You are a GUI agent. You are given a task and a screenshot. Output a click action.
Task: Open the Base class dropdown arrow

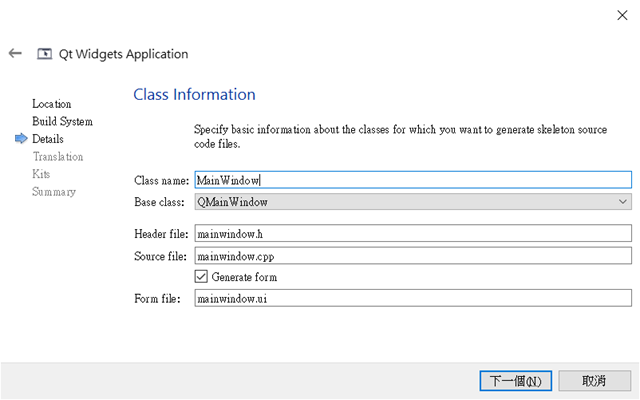point(622,202)
